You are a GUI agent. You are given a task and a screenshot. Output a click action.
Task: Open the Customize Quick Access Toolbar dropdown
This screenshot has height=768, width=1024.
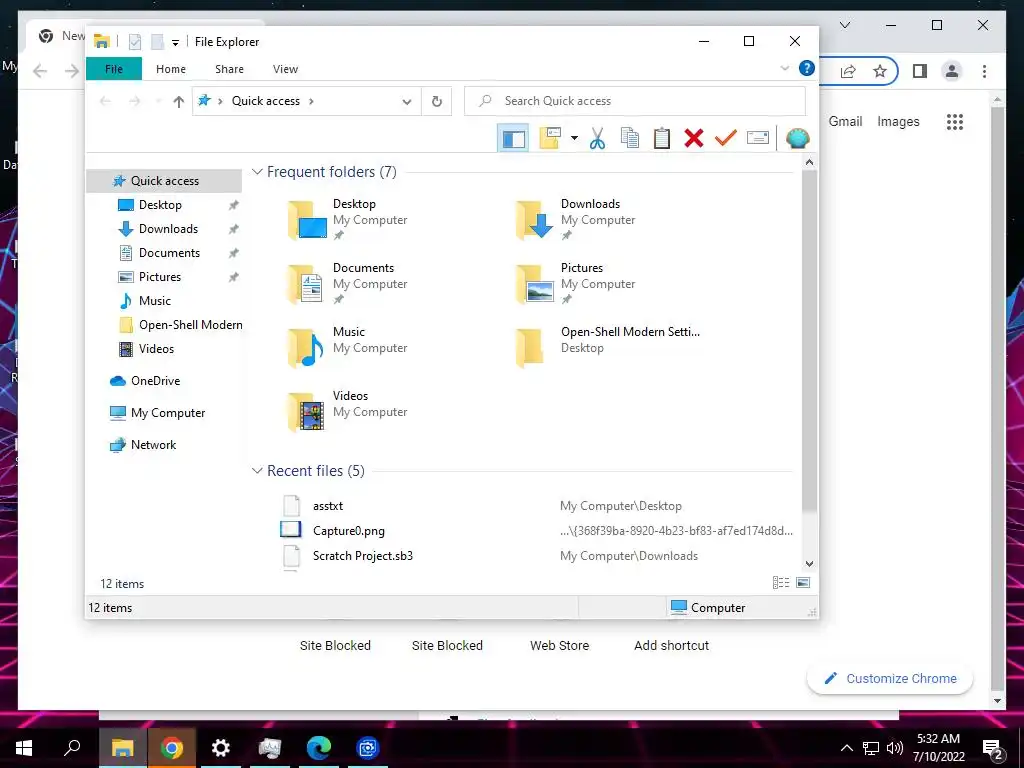[175, 43]
